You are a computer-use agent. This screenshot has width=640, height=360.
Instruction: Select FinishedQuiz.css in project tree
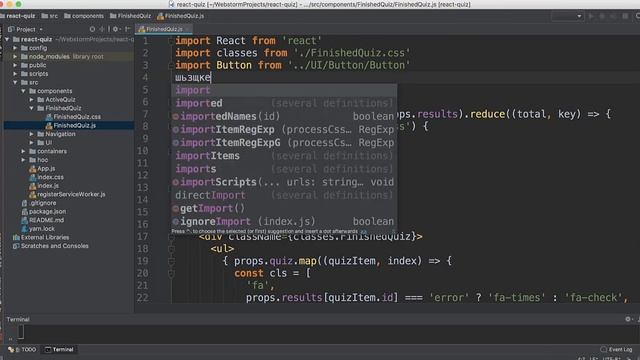coord(73,117)
